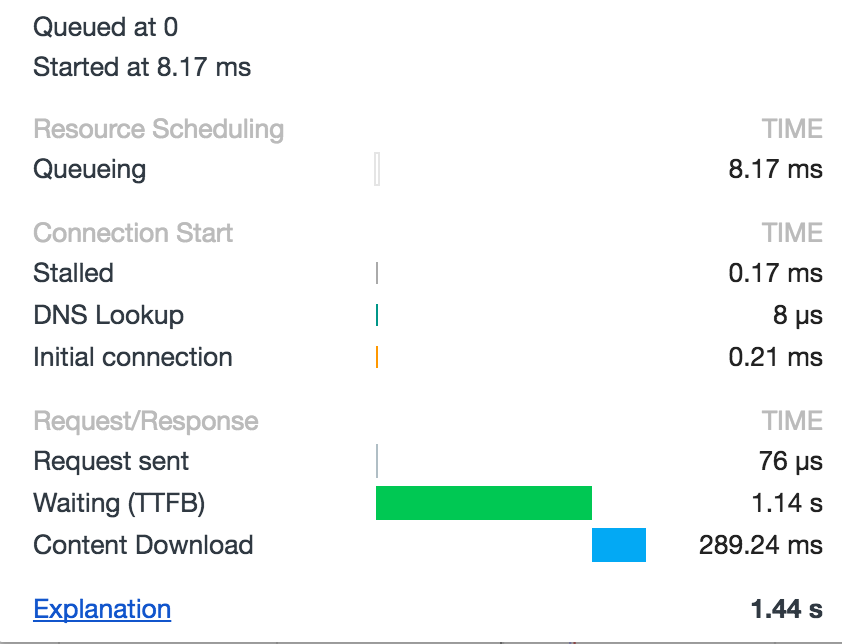Click the 289.24 ms download value
This screenshot has height=644, width=842.
(x=760, y=545)
